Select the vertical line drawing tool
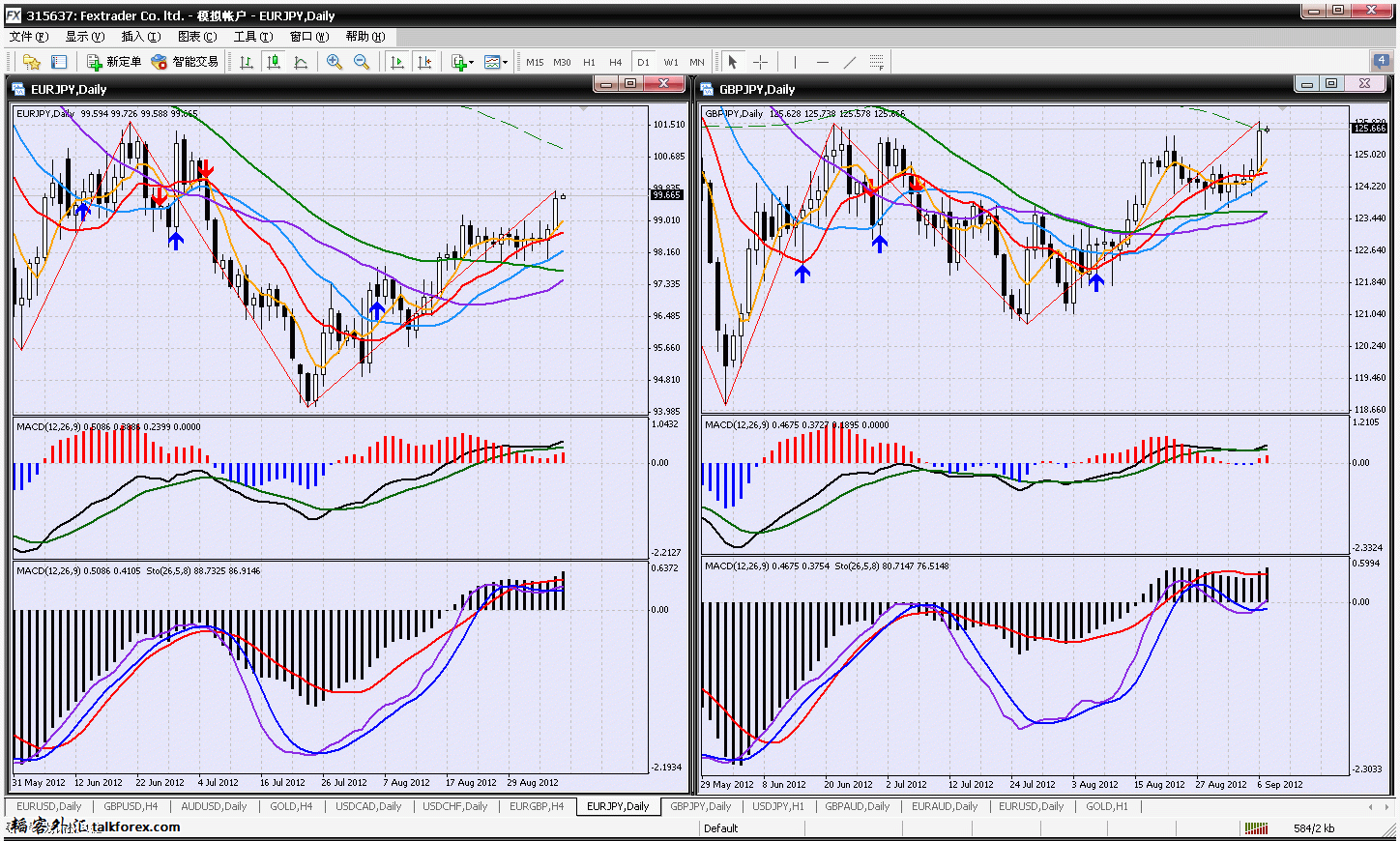Viewport: 1400px width, 841px height. (795, 62)
